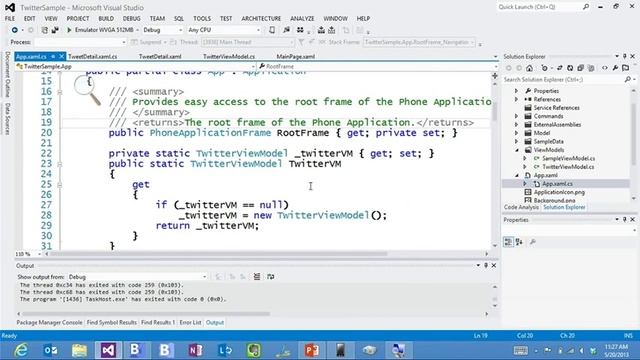The height and width of the screenshot is (360, 640).
Task: Click the Navigate Backward toolbar icon
Action: click(15, 30)
